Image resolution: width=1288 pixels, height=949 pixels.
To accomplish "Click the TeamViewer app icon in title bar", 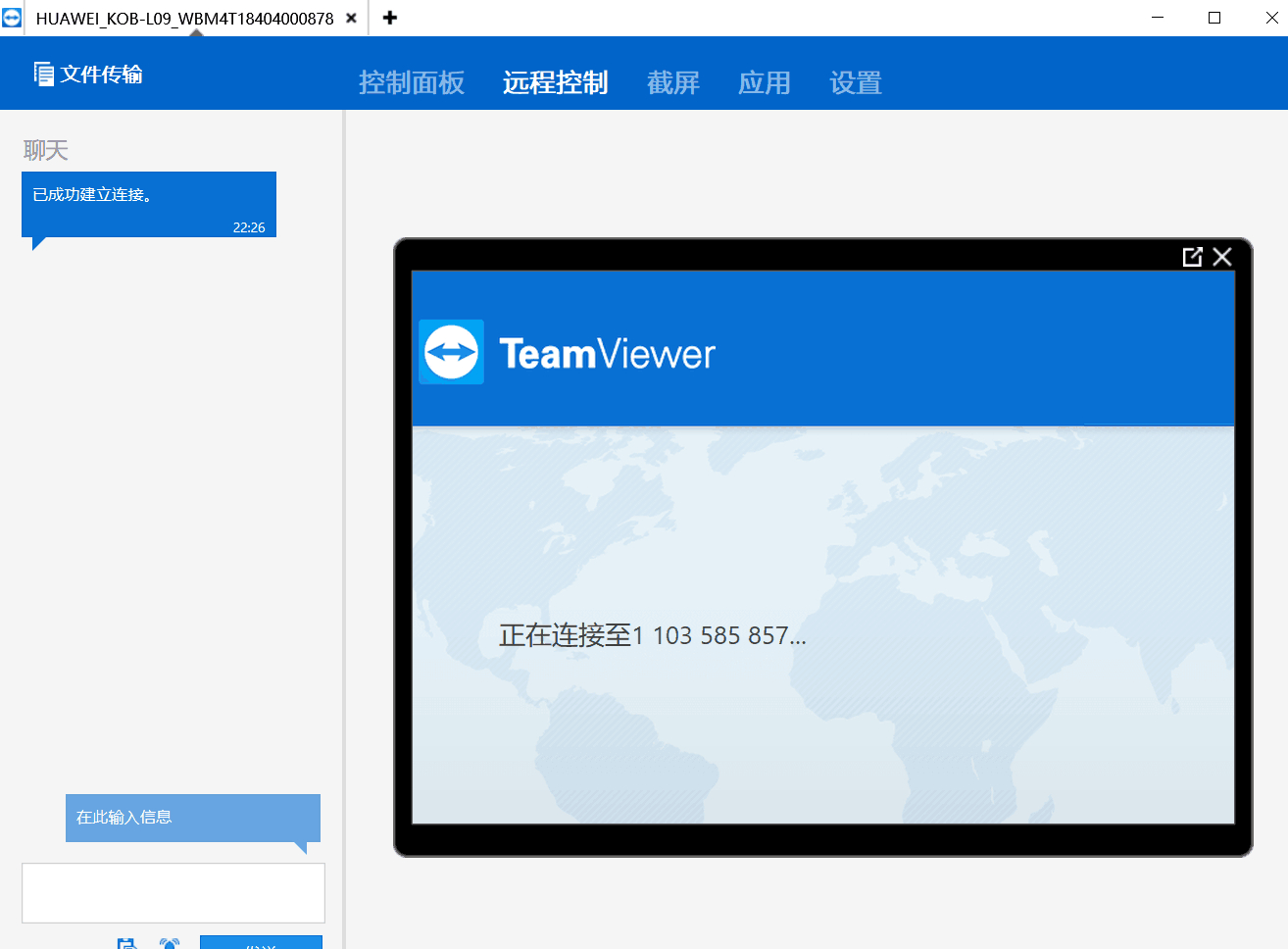I will point(12,18).
